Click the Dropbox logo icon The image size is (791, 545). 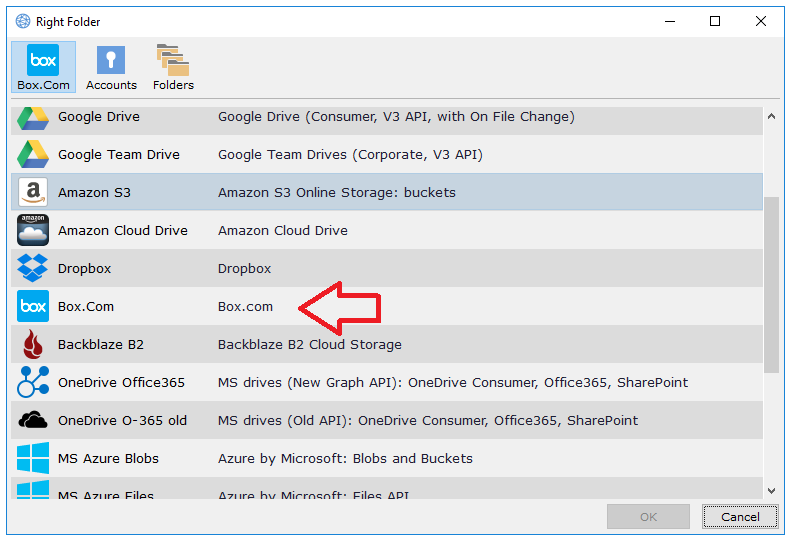(x=33, y=269)
